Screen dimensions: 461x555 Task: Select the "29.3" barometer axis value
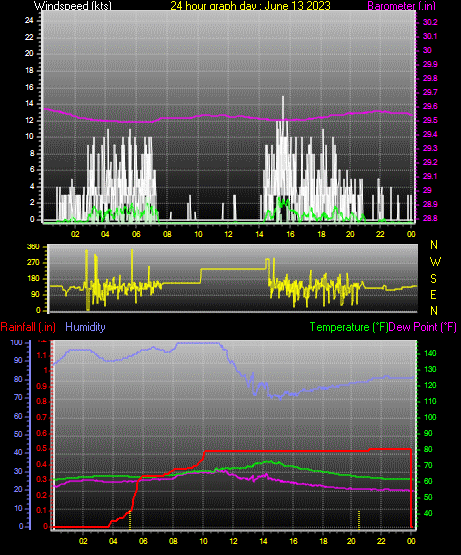pos(430,148)
